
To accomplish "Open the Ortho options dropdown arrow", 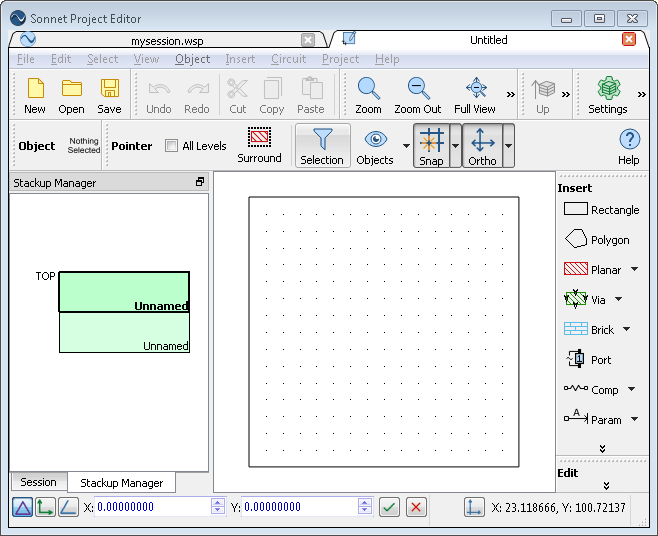I will pyautogui.click(x=508, y=146).
